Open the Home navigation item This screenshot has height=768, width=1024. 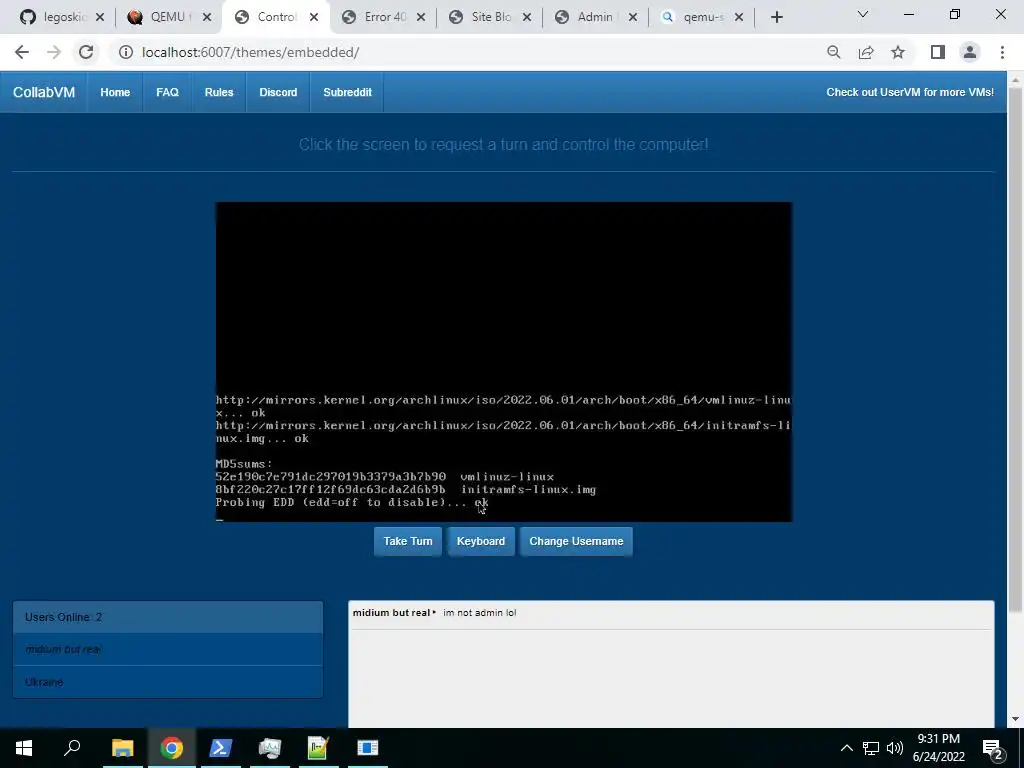pos(115,92)
